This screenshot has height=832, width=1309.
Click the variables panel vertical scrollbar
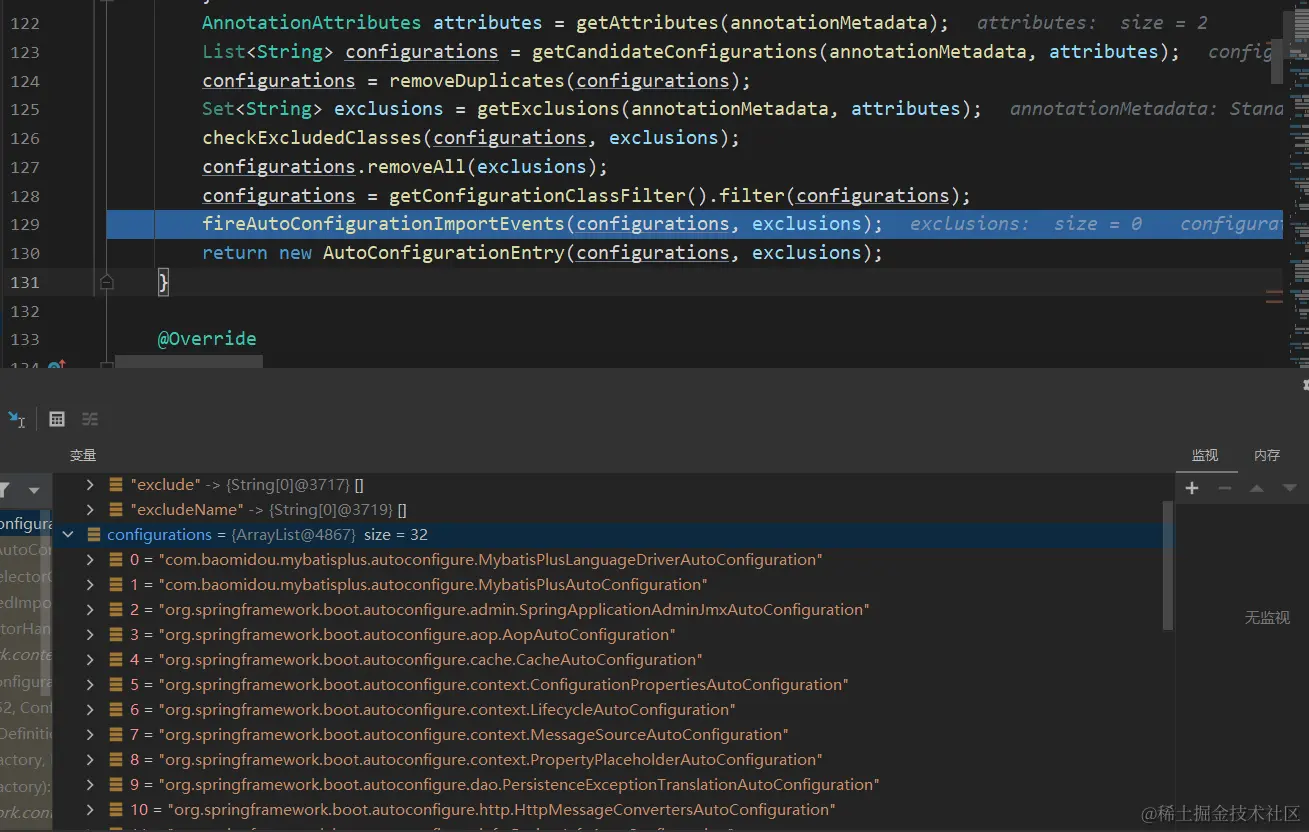(1168, 567)
